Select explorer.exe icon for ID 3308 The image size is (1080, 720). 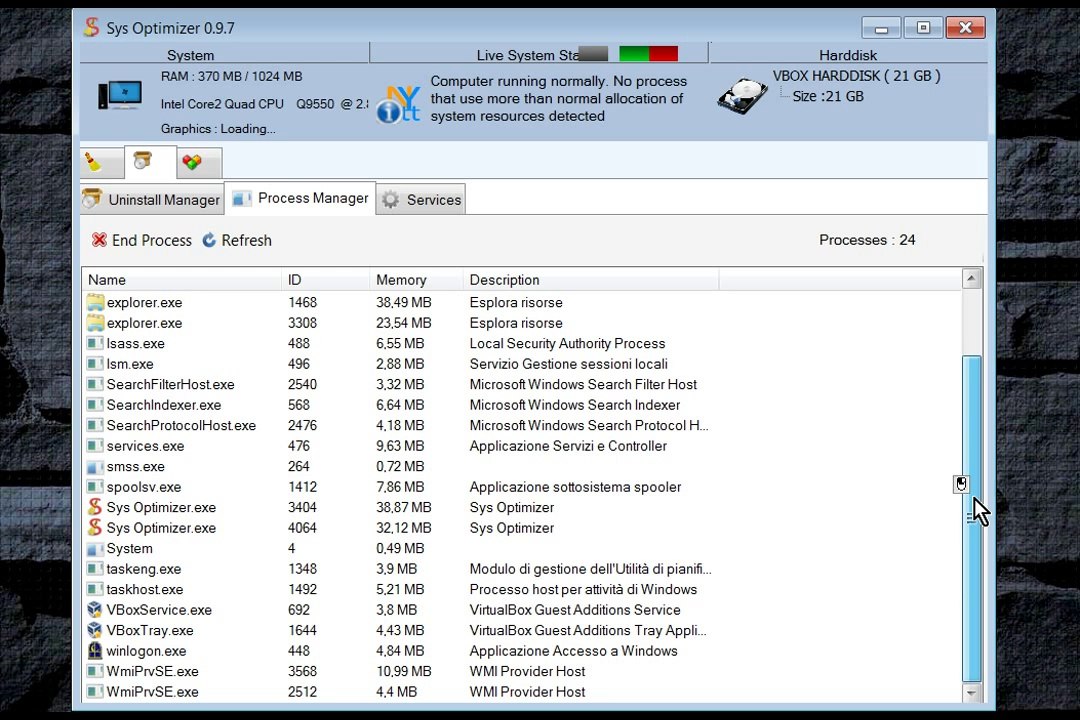(95, 323)
